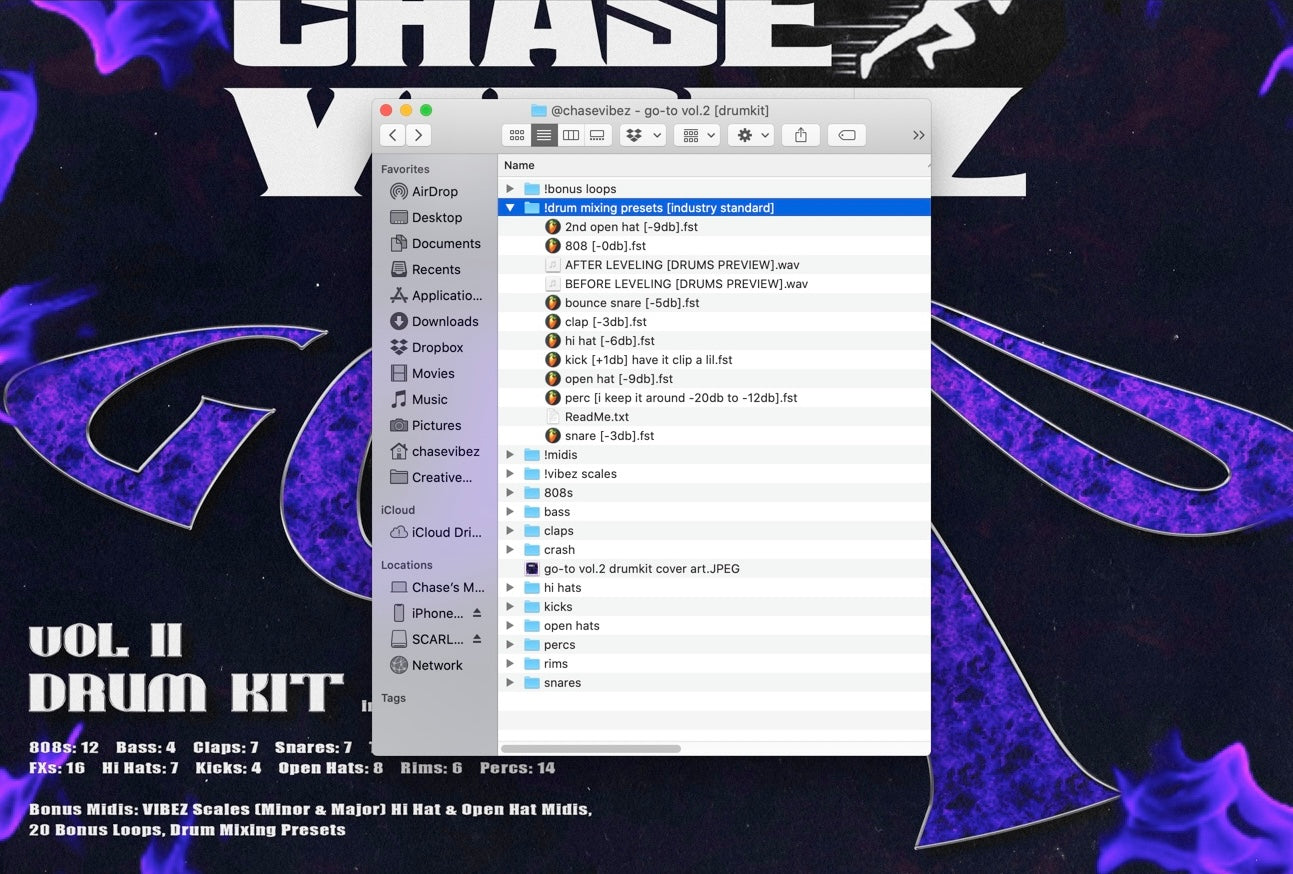Expand the claps folder triangle
Image resolution: width=1293 pixels, height=874 pixels.
point(510,531)
